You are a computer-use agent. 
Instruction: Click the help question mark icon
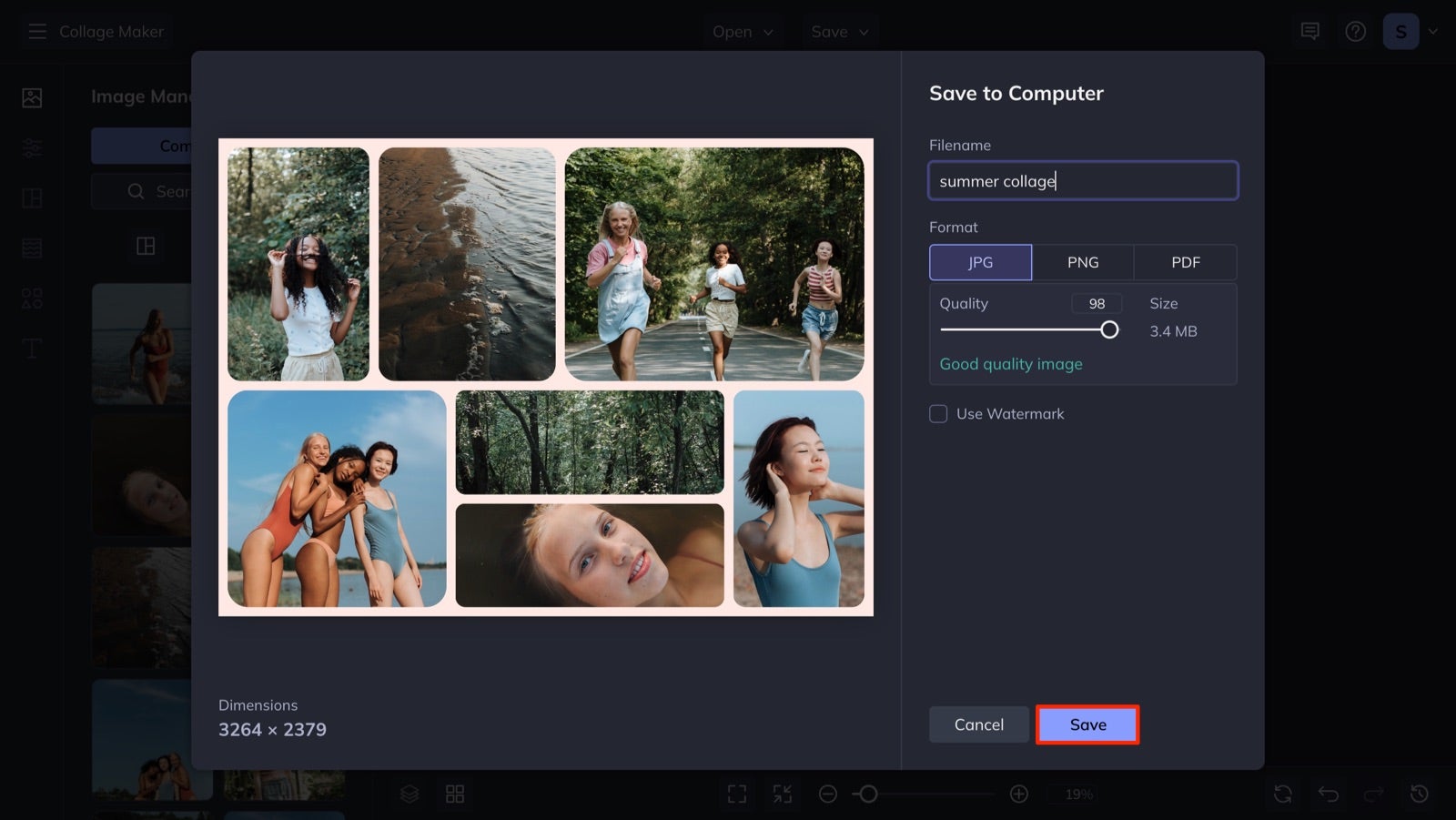[x=1356, y=32]
